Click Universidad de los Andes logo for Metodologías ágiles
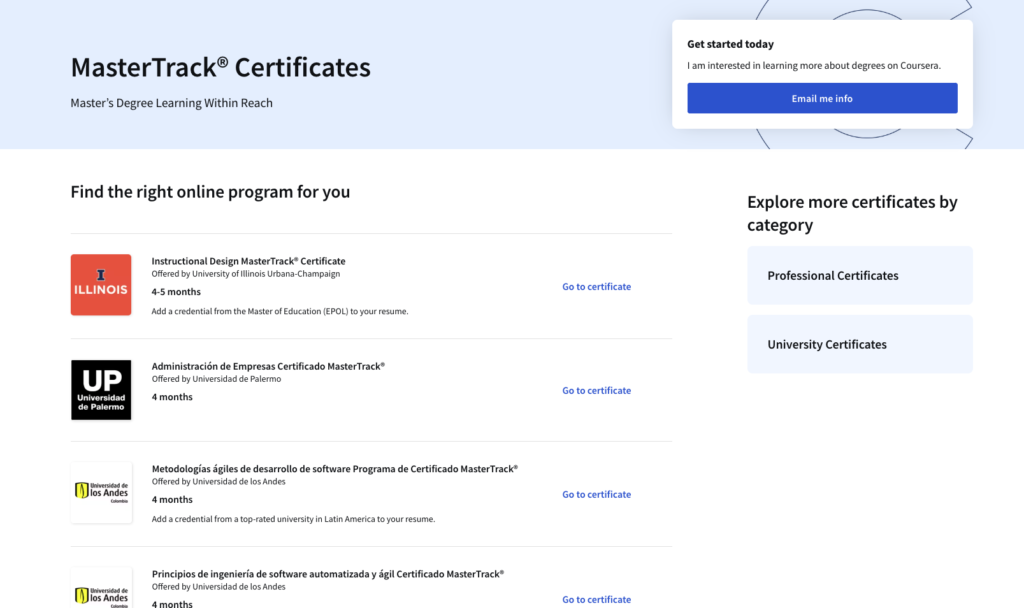The image size is (1024, 608). coord(101,492)
